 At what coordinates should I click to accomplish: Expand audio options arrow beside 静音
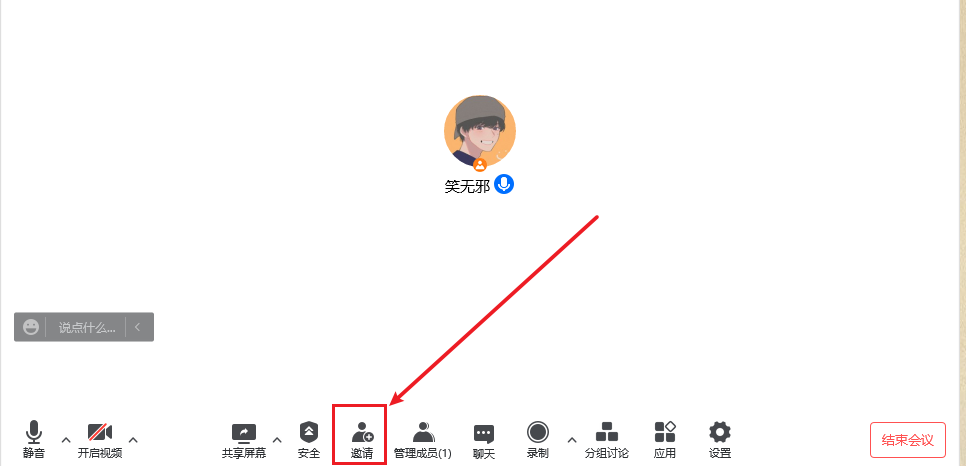point(66,439)
